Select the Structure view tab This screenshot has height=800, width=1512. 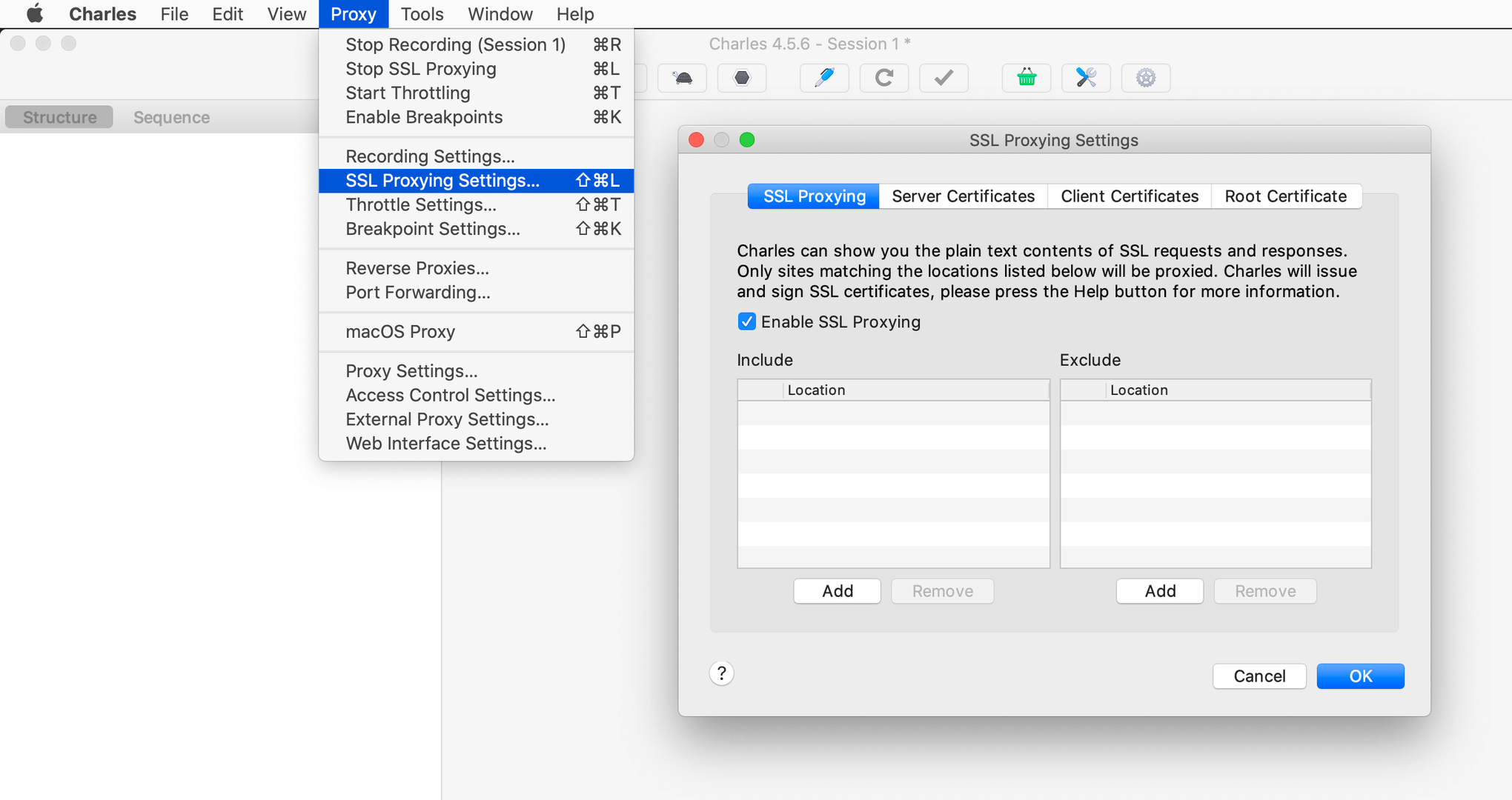click(x=59, y=117)
